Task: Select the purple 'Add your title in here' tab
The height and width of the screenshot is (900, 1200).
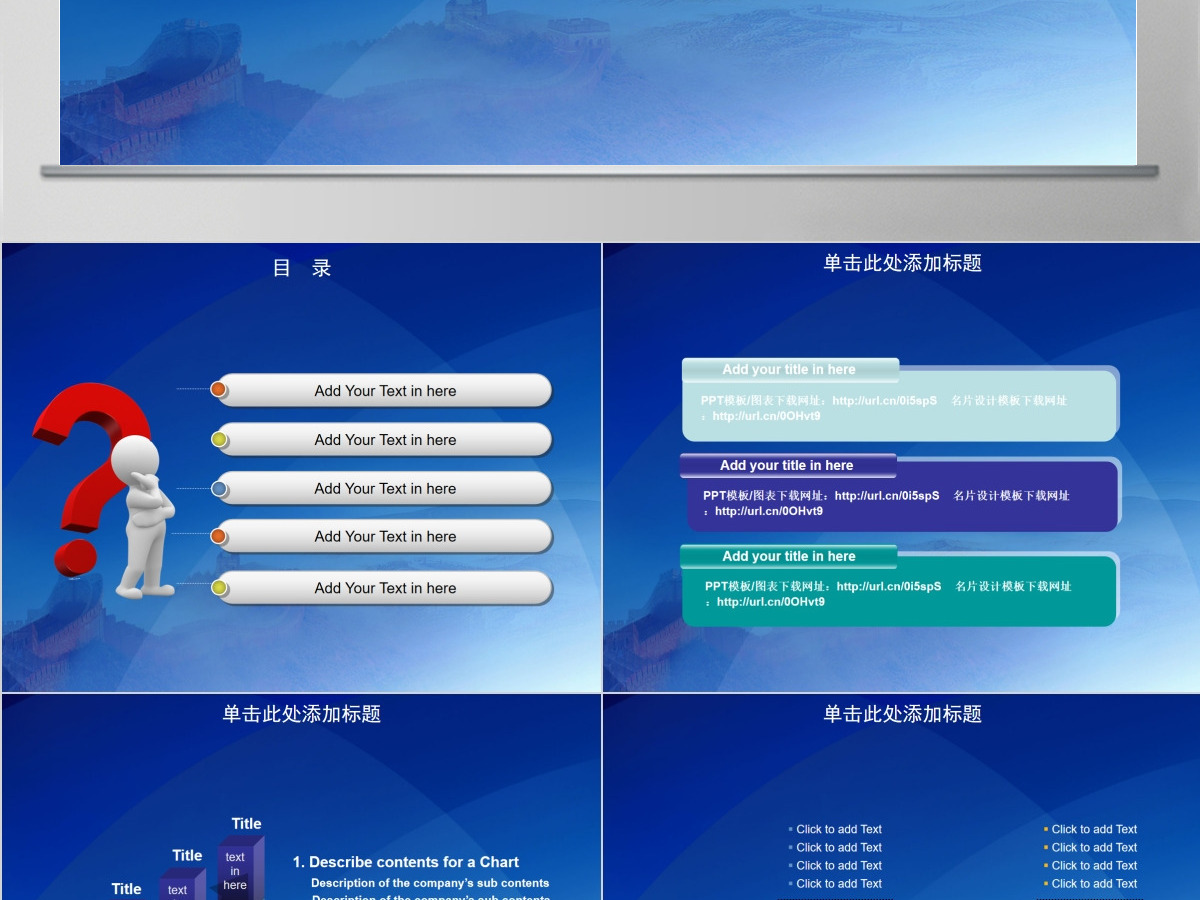Action: tap(788, 466)
